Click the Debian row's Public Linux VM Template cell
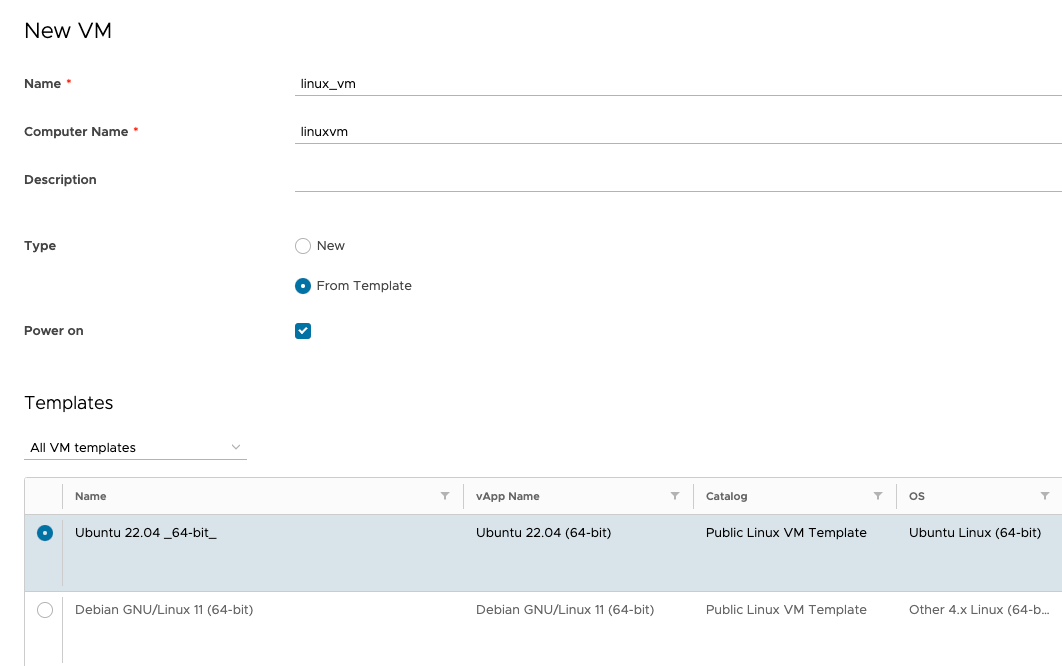Image resolution: width=1062 pixels, height=666 pixels. pyautogui.click(x=786, y=610)
